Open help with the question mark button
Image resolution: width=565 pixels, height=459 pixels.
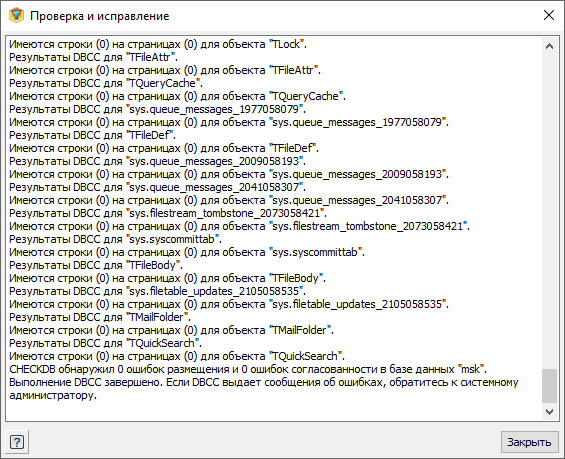coord(17,441)
